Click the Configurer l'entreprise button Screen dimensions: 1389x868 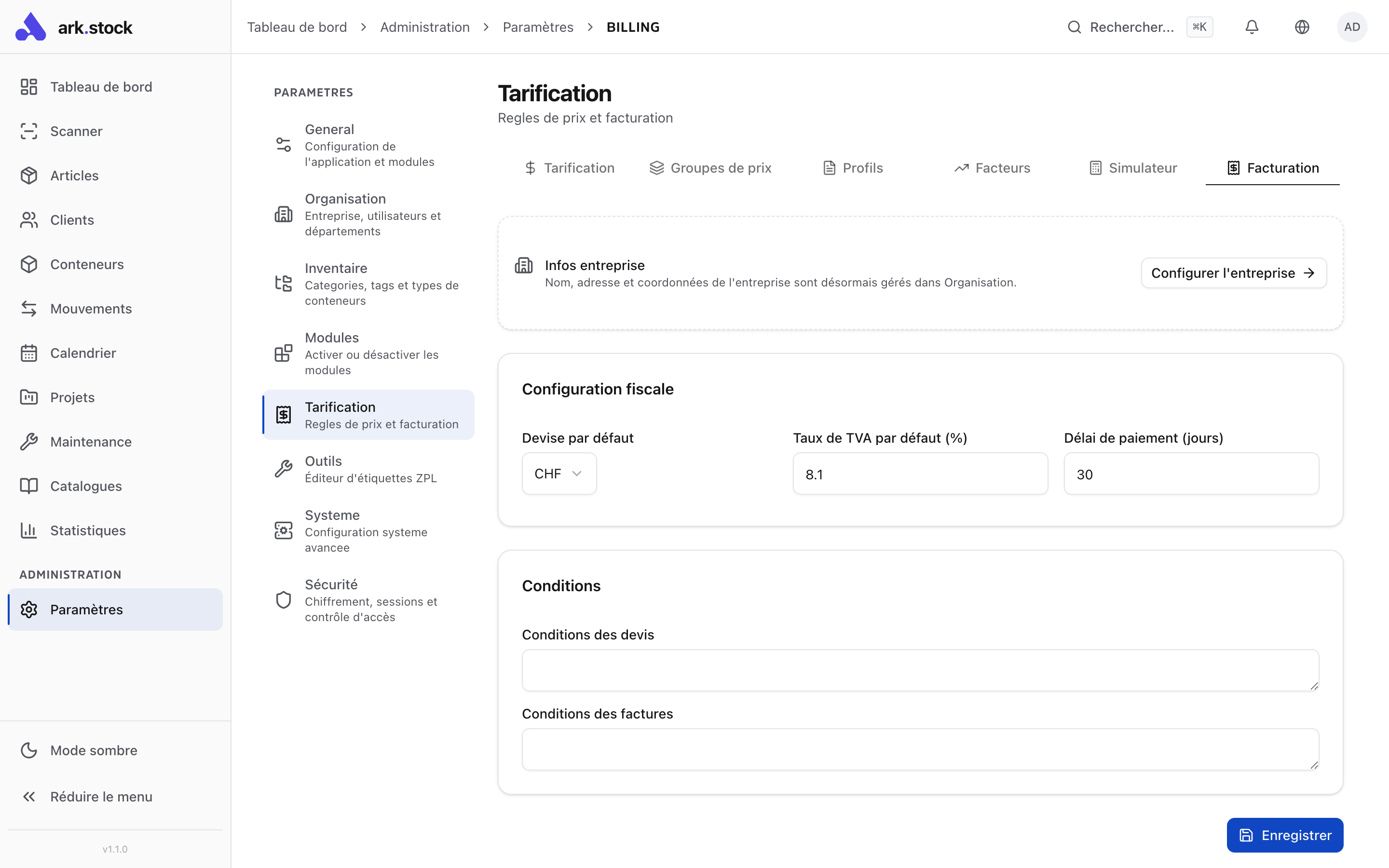[1233, 272]
